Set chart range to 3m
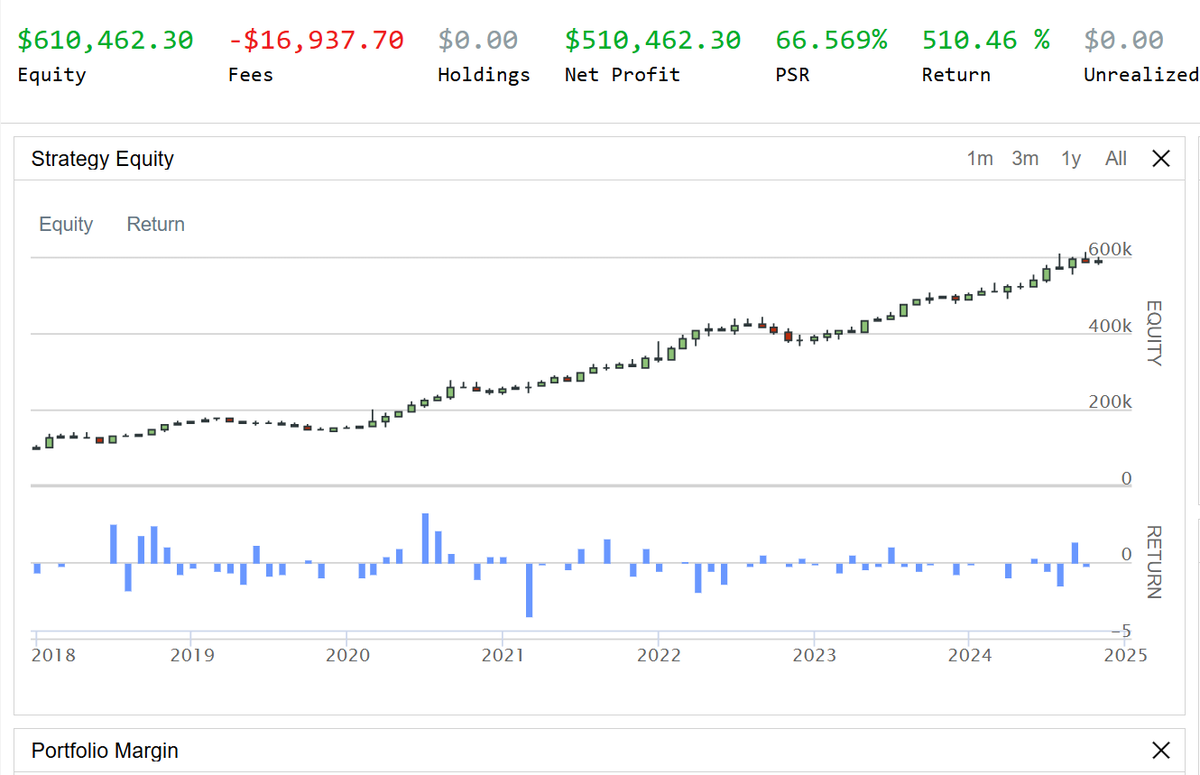 1025,158
